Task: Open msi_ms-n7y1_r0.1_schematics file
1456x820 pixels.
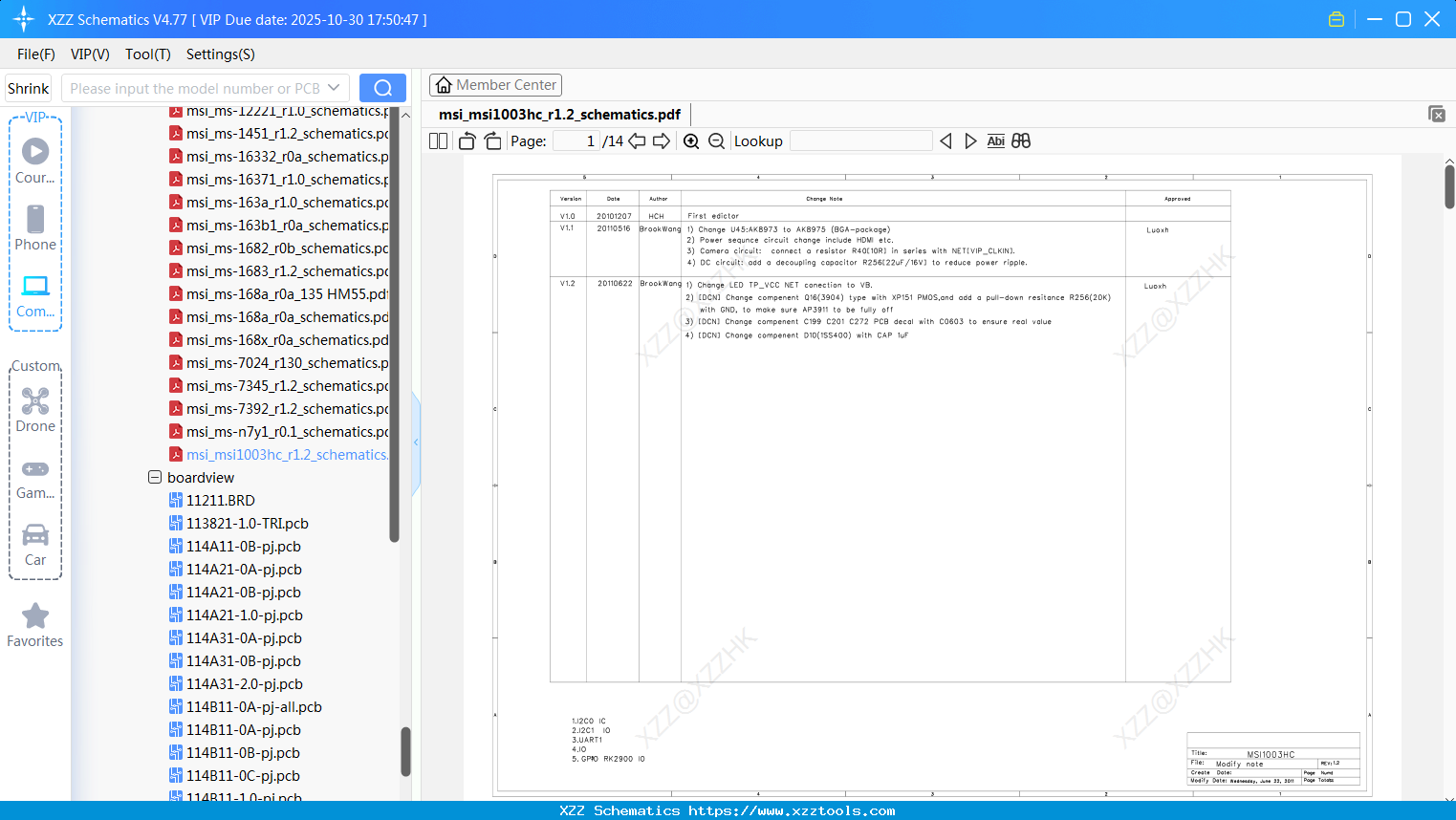Action: pos(279,432)
